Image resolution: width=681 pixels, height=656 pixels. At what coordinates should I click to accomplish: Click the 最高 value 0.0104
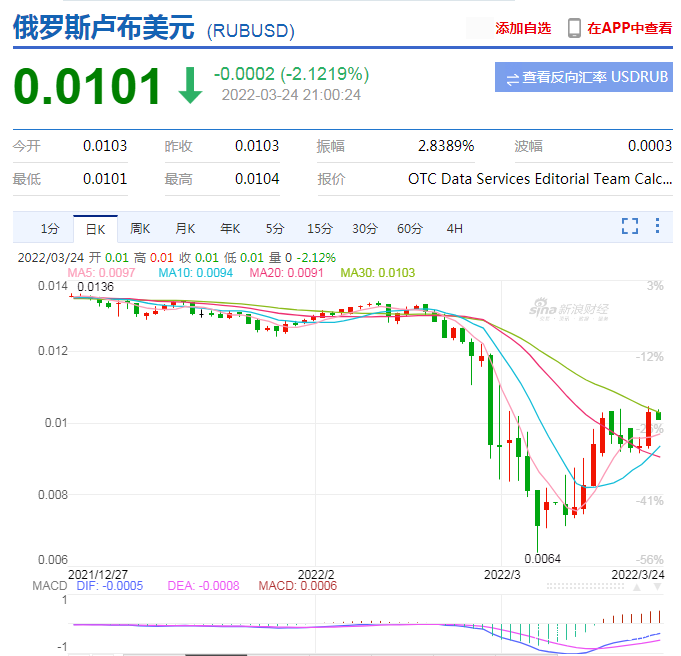point(257,179)
